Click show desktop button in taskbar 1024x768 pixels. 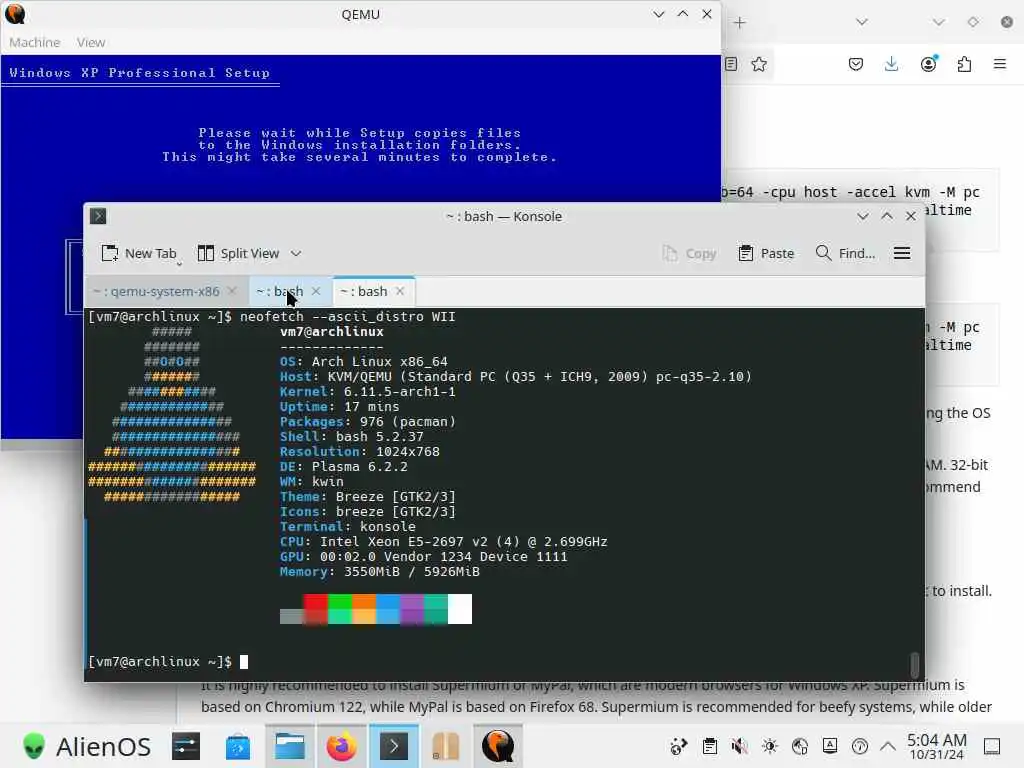pos(992,746)
